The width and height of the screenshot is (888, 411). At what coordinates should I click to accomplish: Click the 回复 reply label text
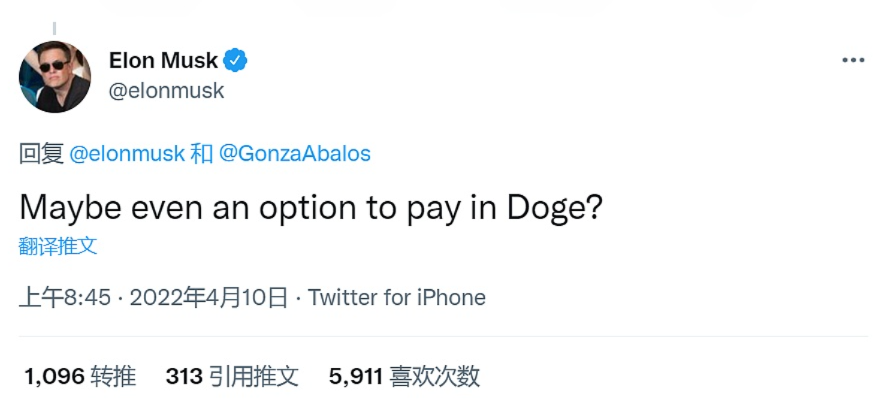pyautogui.click(x=40, y=154)
